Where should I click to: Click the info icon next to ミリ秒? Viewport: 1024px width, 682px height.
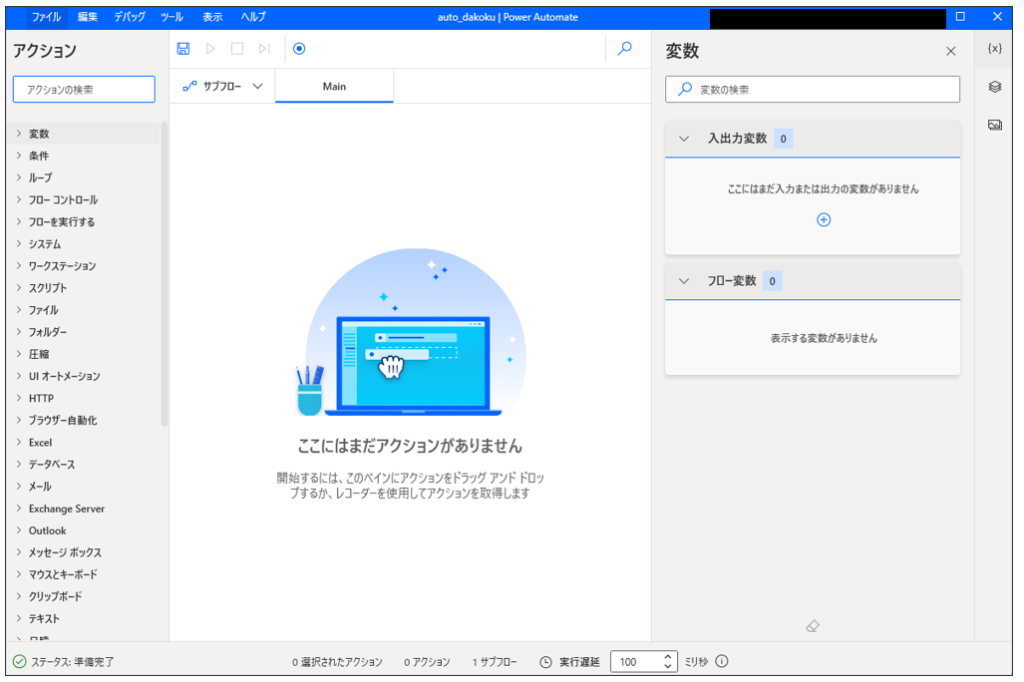(x=722, y=661)
